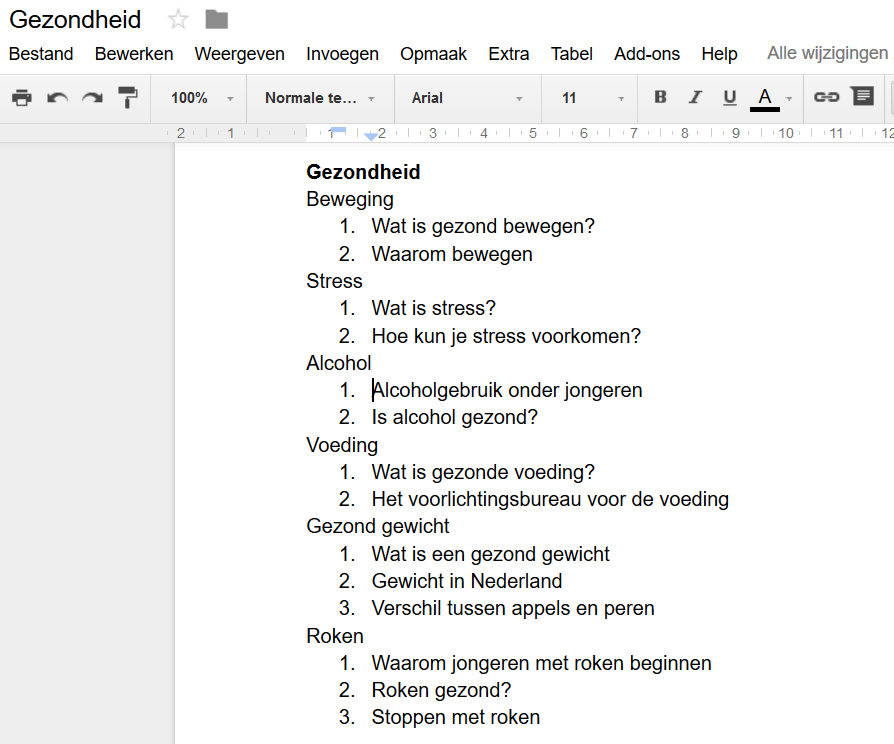Click the line Roken gezond?
The height and width of the screenshot is (744, 894).
point(441,690)
